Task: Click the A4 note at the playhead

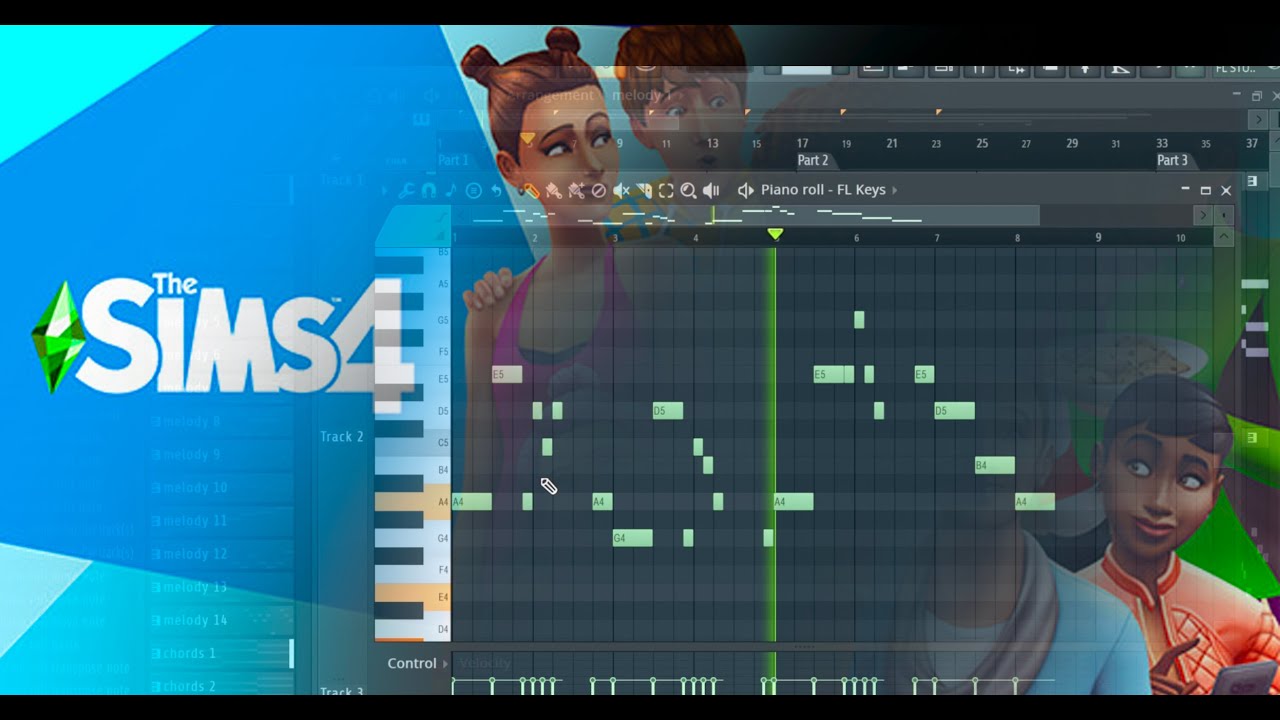Action: [794, 502]
